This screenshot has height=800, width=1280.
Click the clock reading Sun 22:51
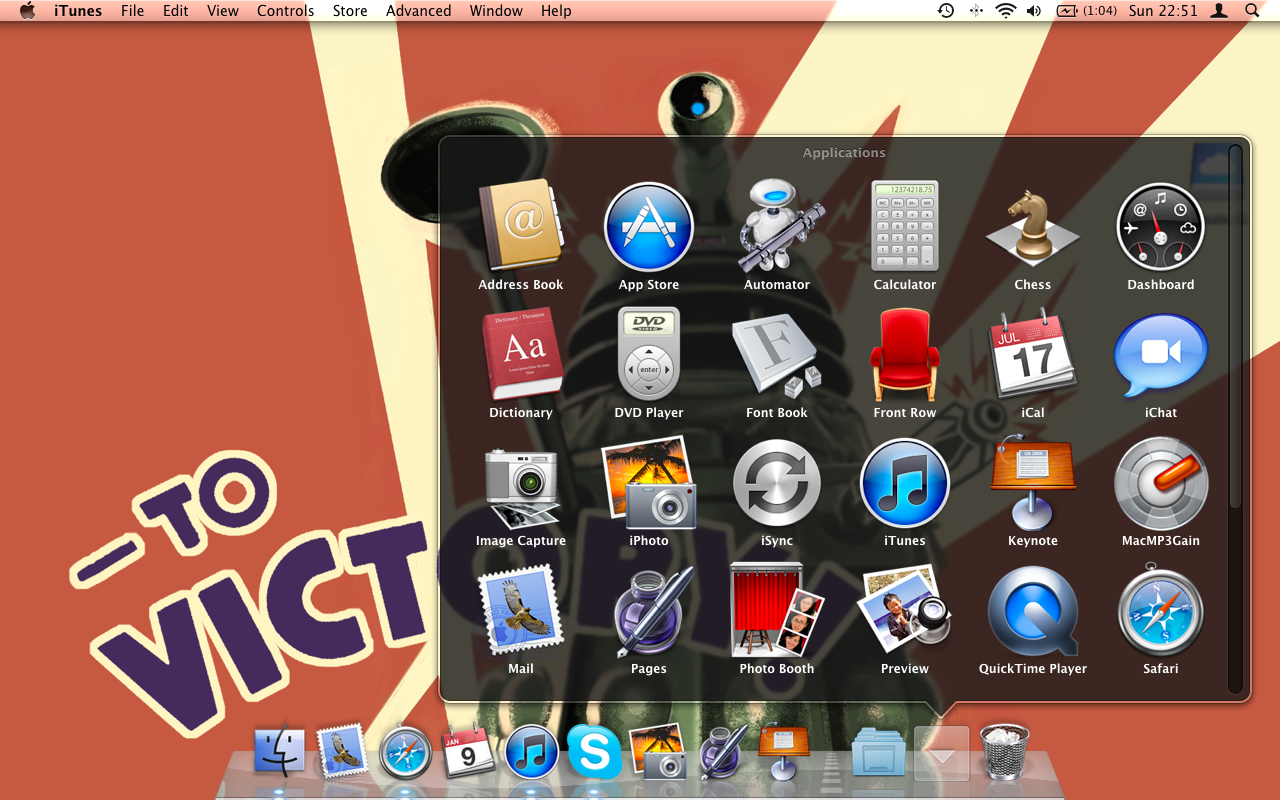pyautogui.click(x=1163, y=11)
